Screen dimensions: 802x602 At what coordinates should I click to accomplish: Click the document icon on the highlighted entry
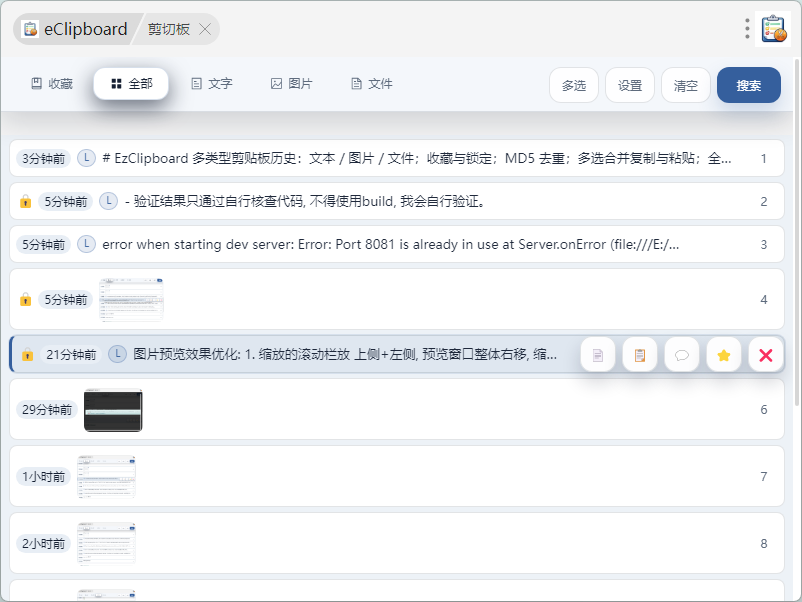tap(598, 355)
